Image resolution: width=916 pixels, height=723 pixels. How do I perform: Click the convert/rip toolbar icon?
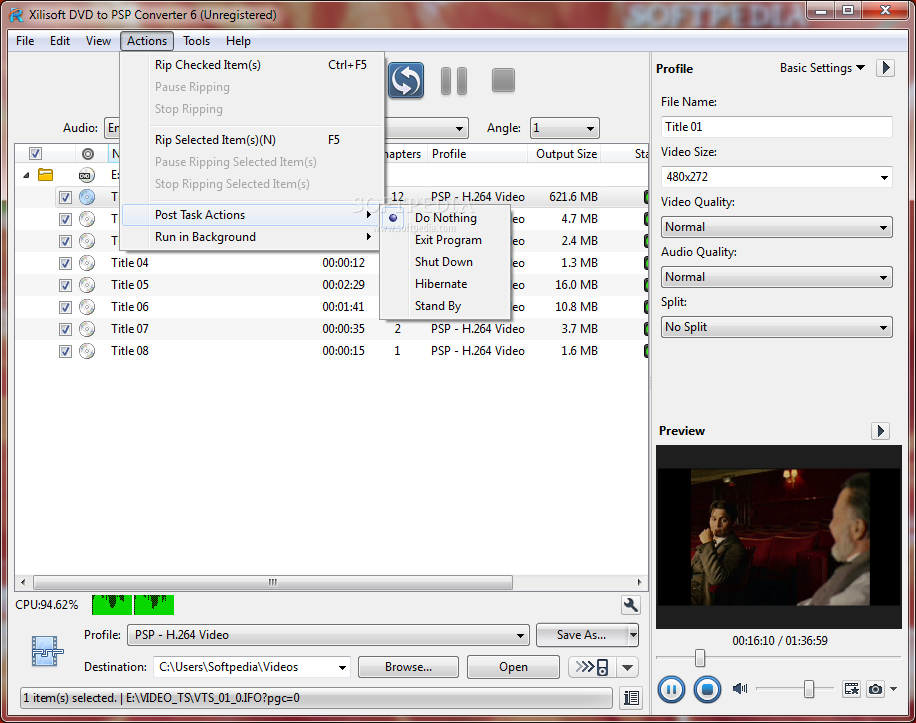(x=406, y=80)
